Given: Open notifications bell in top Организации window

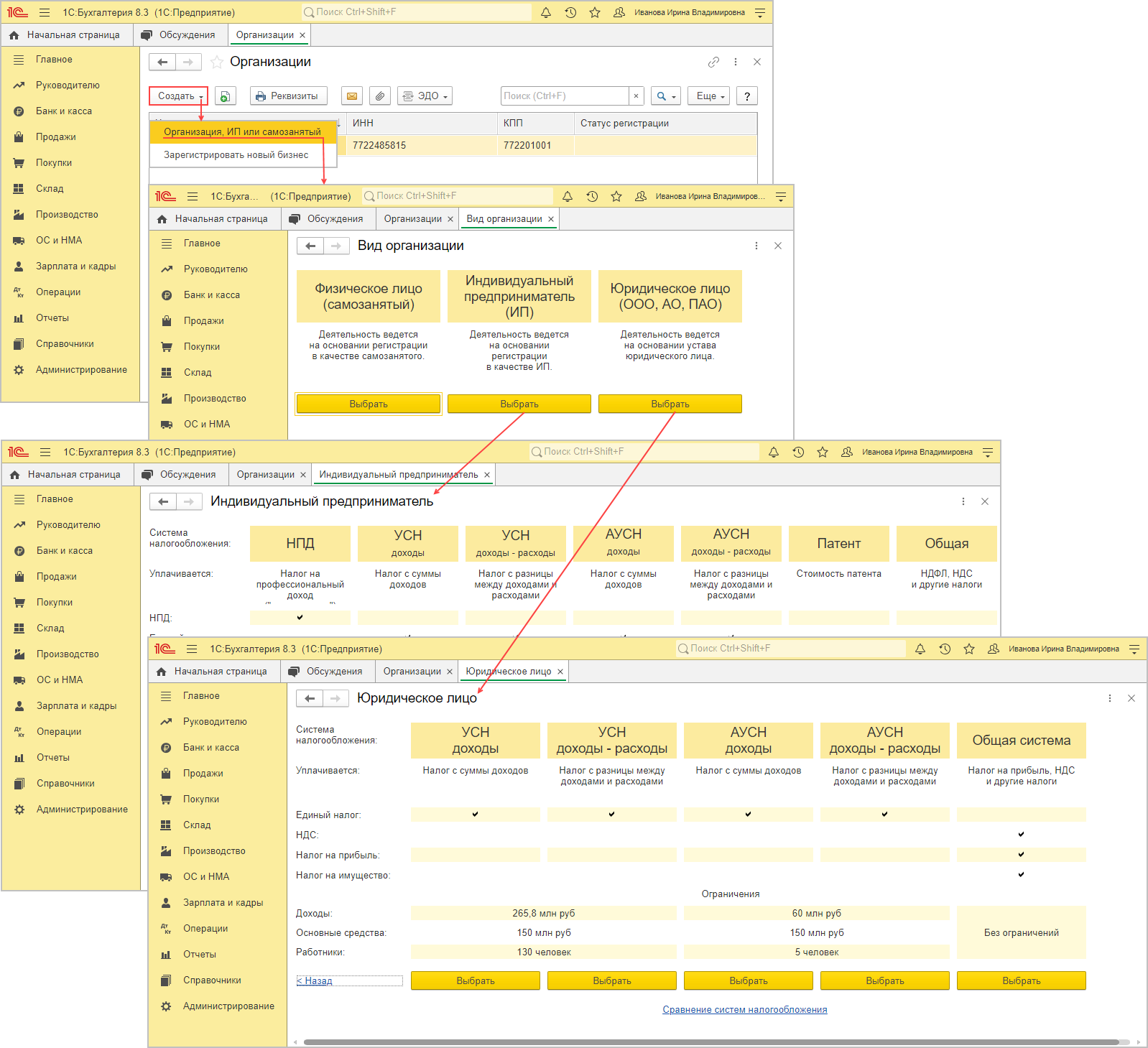Looking at the screenshot, I should click(546, 12).
